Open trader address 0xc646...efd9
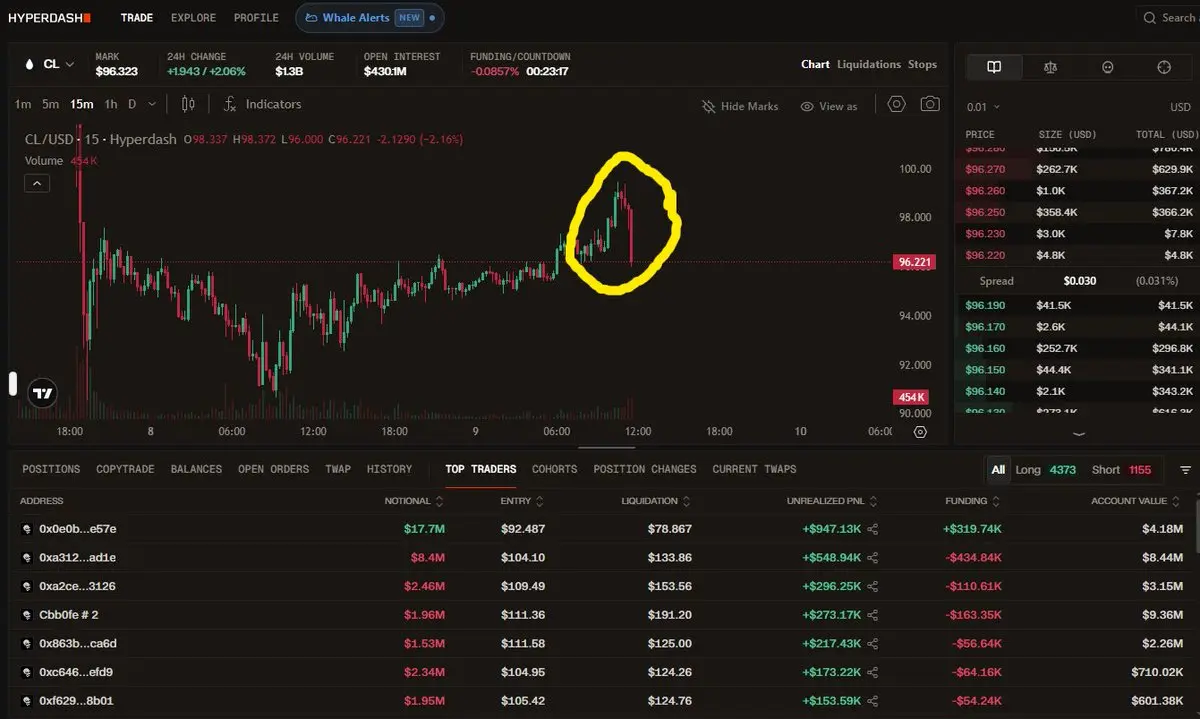 pyautogui.click(x=76, y=672)
